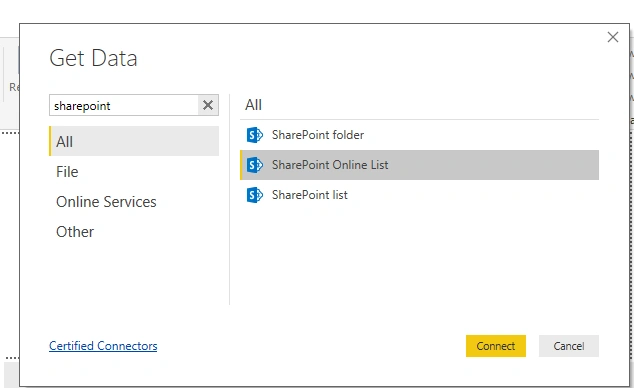
Task: Choose the 'SharePoint folder' text
Action: [x=318, y=135]
